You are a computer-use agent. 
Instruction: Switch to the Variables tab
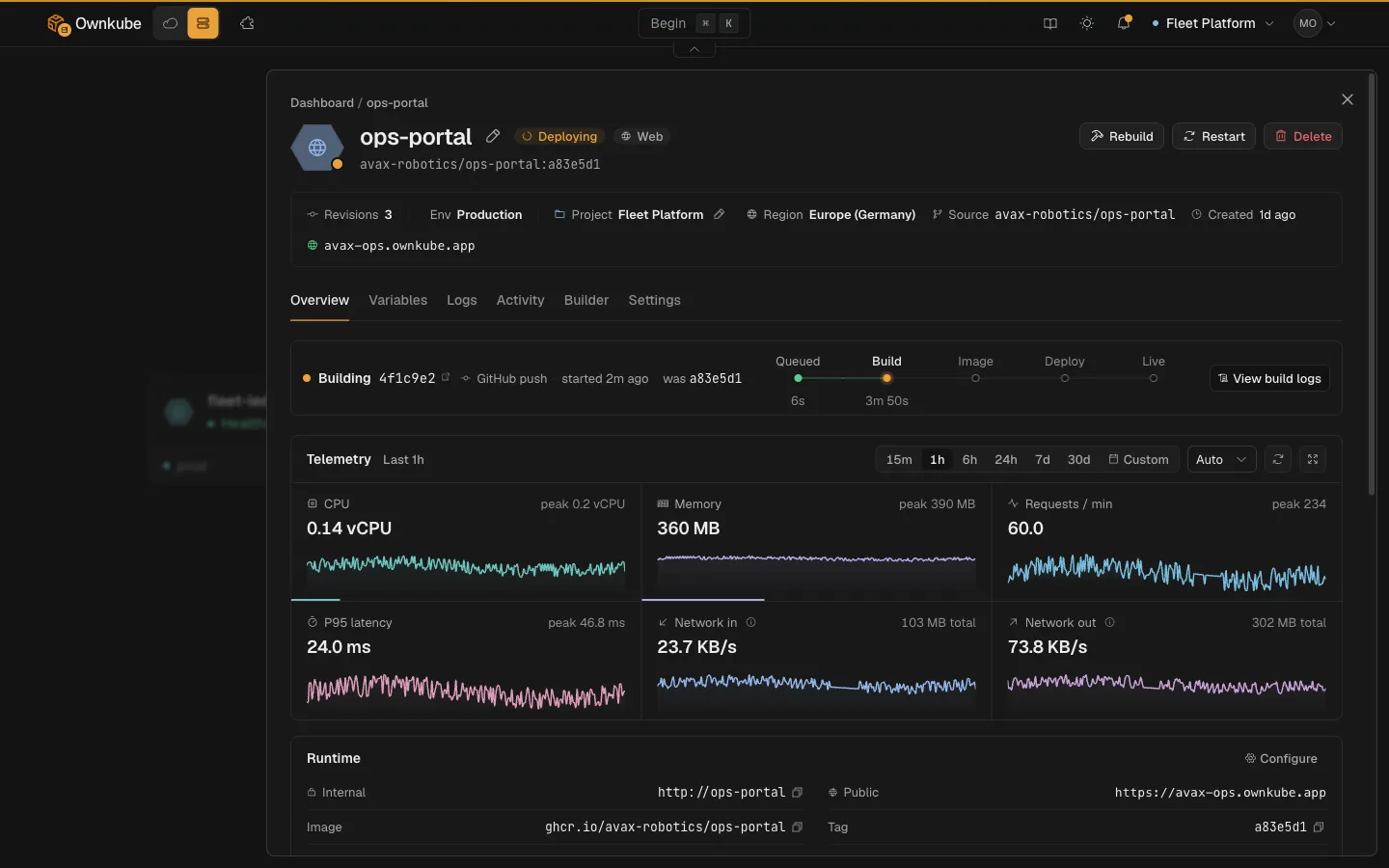397,300
